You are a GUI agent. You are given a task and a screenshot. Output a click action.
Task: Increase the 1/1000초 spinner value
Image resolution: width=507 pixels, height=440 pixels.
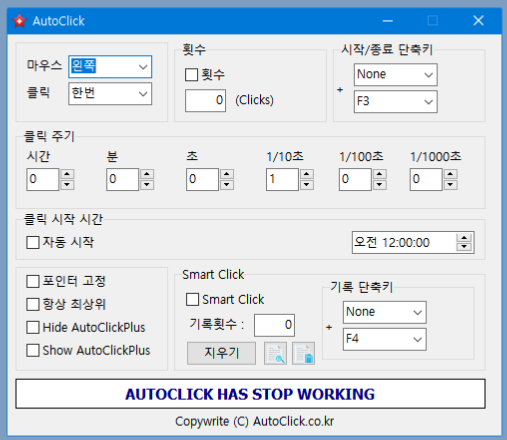(x=450, y=174)
